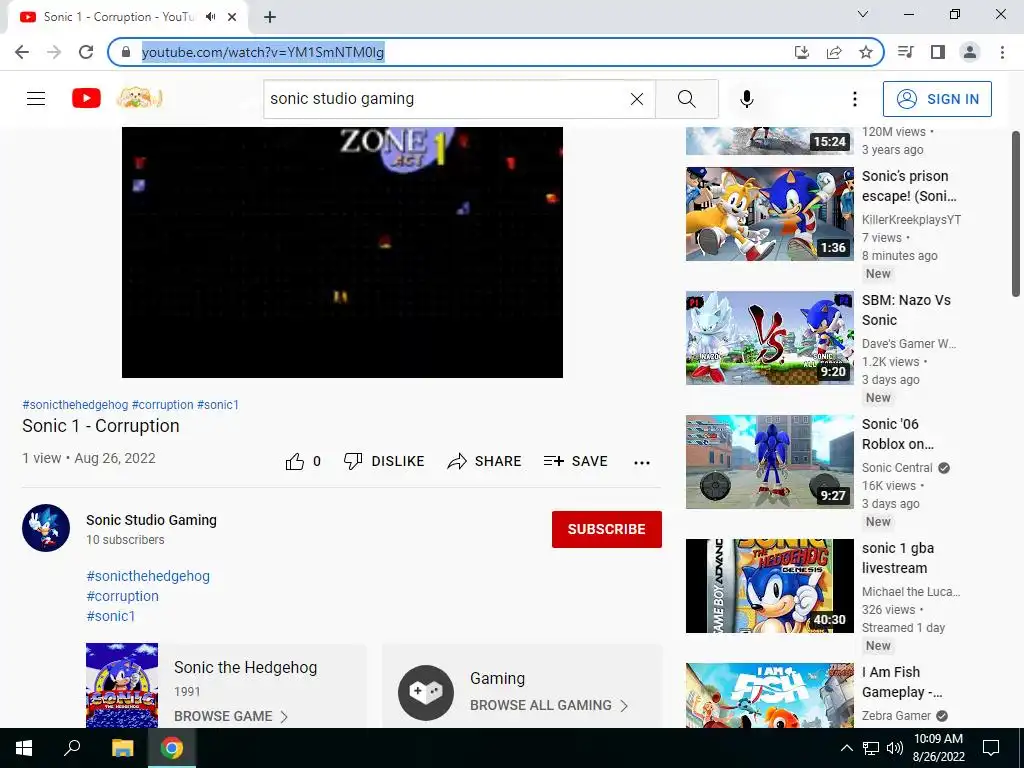Open the Chrome three-dot menu
This screenshot has height=768, width=1024.
(x=1002, y=52)
